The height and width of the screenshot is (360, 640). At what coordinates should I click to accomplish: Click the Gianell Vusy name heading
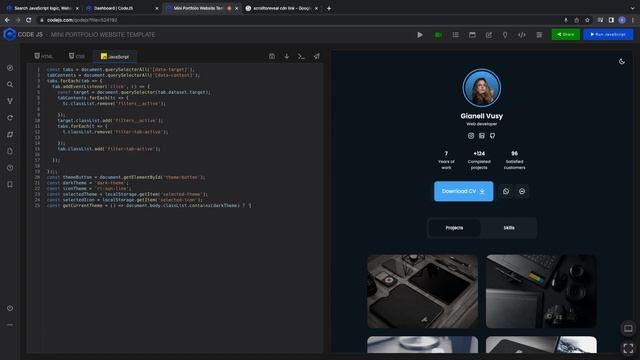click(x=482, y=116)
